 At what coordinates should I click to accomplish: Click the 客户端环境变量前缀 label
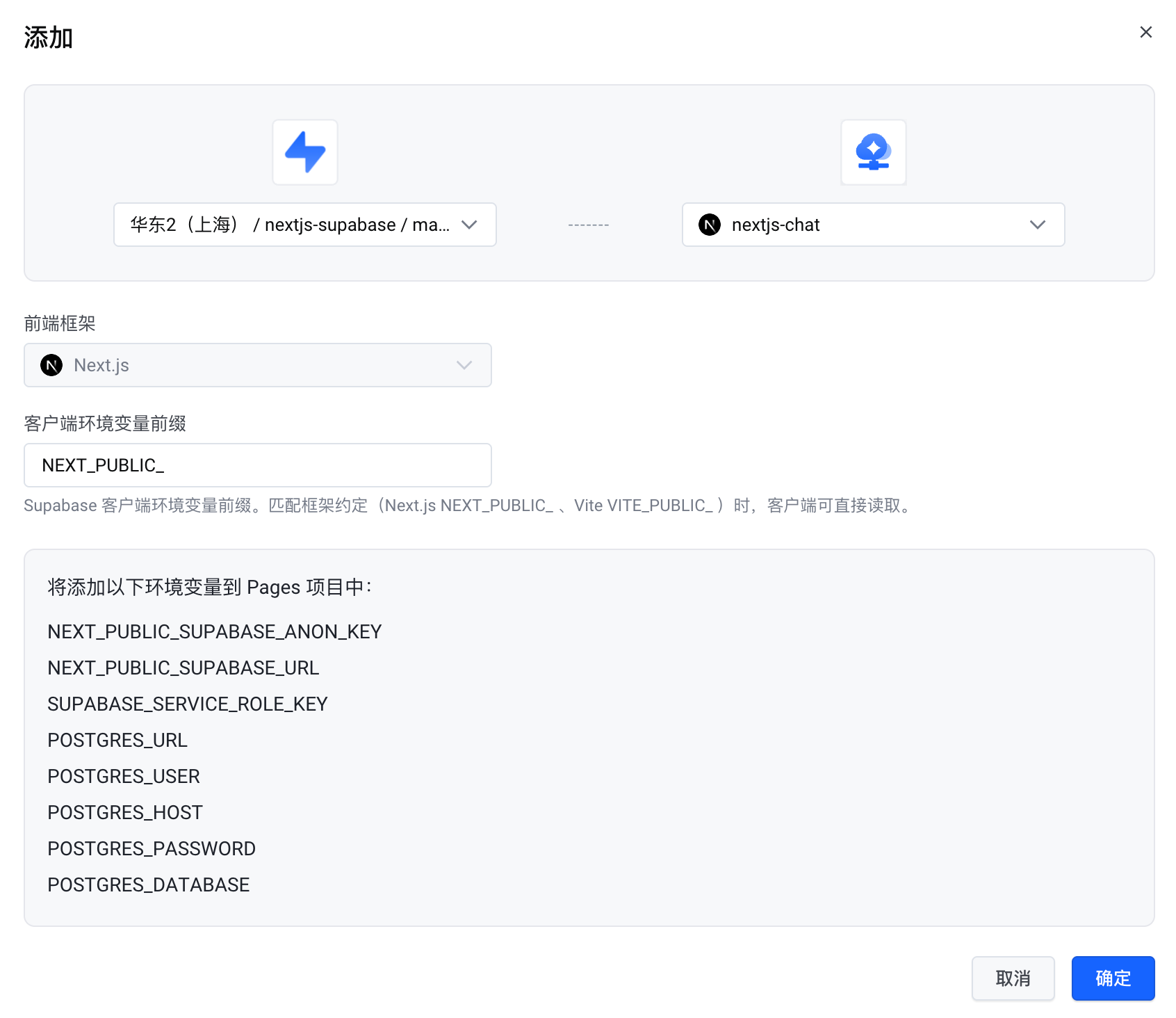pos(105,423)
